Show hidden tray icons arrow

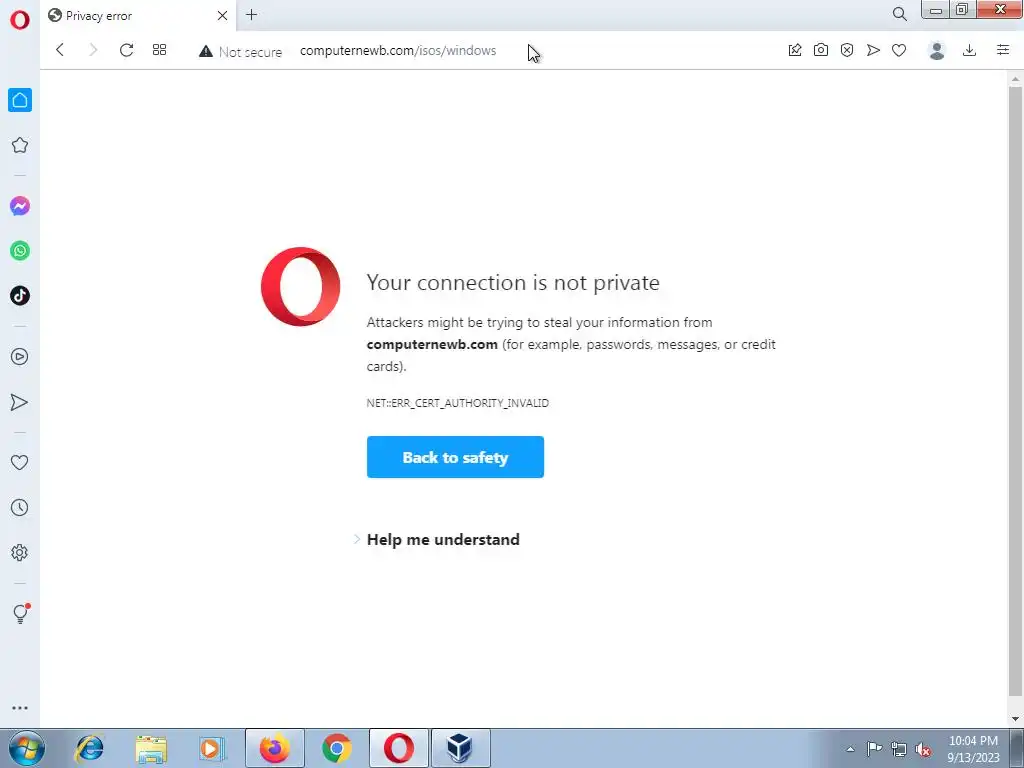click(850, 749)
